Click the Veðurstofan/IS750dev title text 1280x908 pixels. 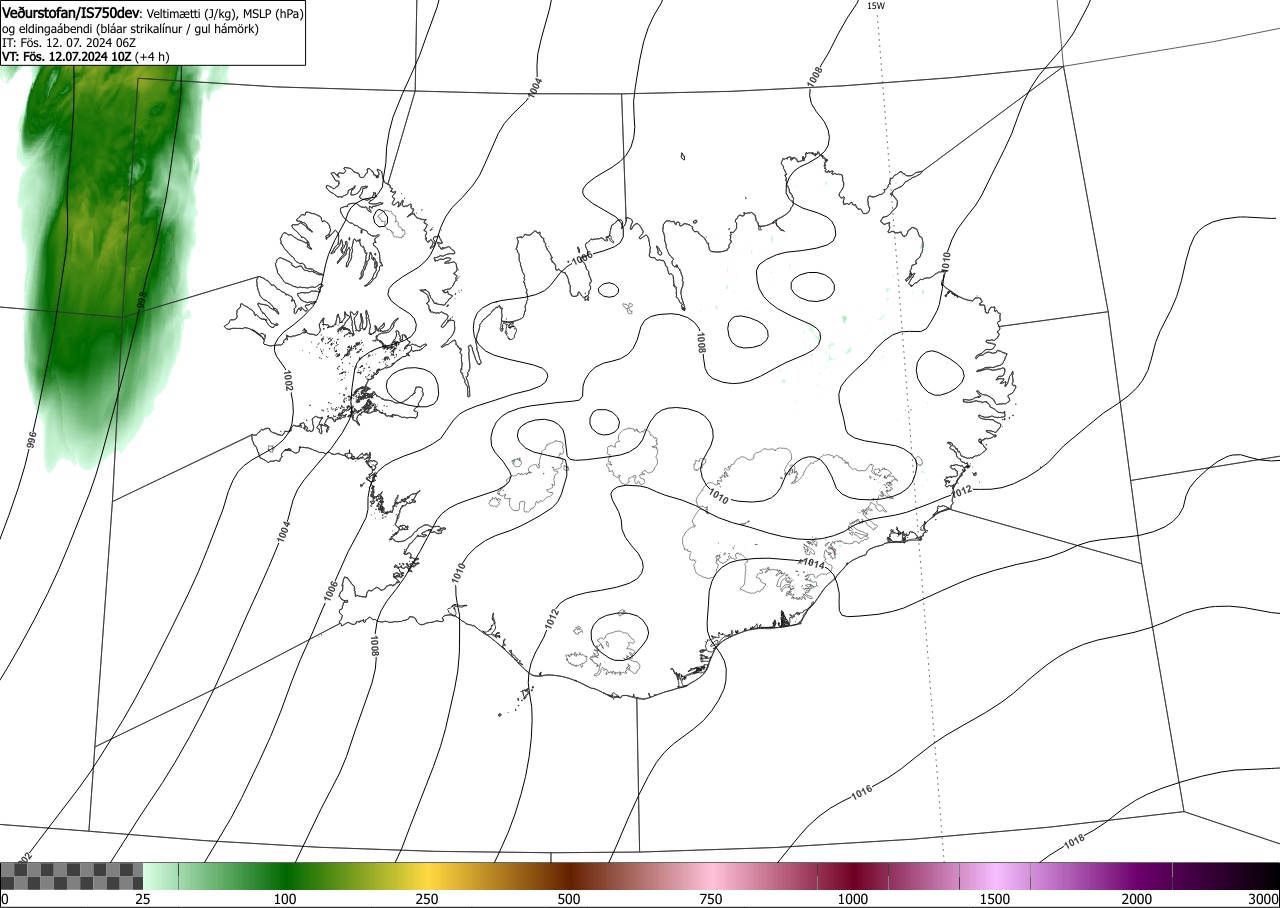pyautogui.click(x=71, y=13)
